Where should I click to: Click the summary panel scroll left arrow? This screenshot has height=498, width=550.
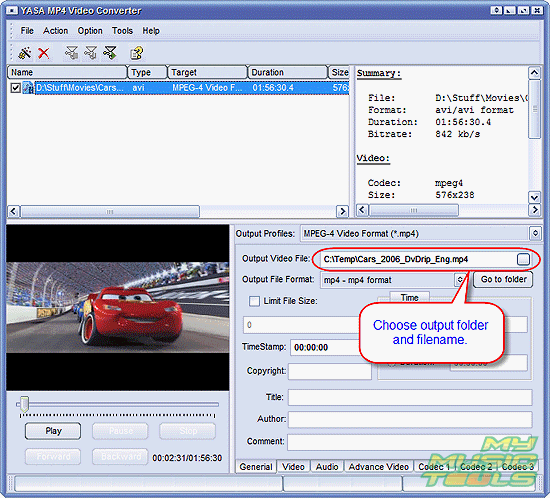coord(362,210)
